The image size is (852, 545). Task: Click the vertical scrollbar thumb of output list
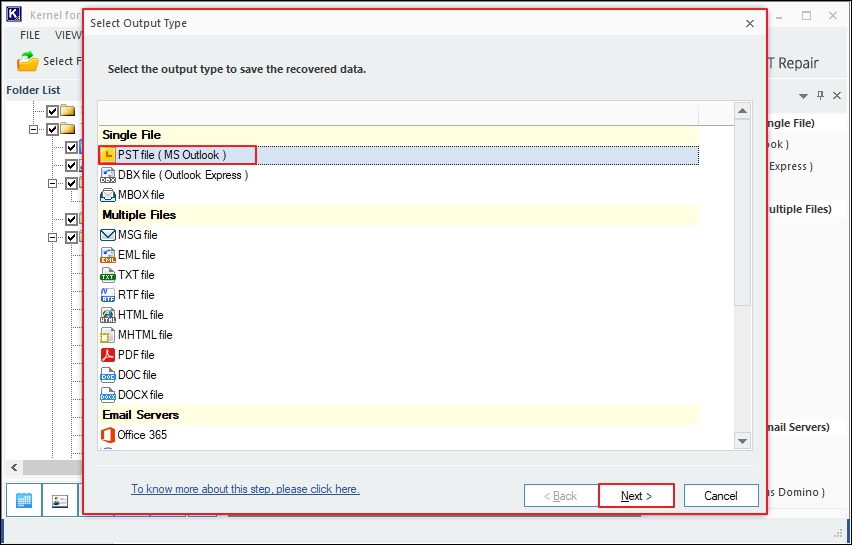(x=742, y=212)
